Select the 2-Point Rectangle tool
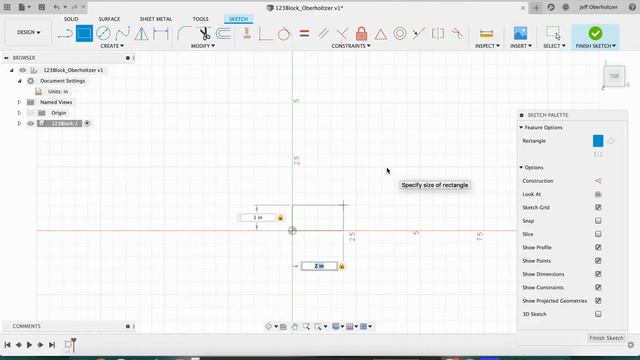640x360 pixels. point(84,33)
